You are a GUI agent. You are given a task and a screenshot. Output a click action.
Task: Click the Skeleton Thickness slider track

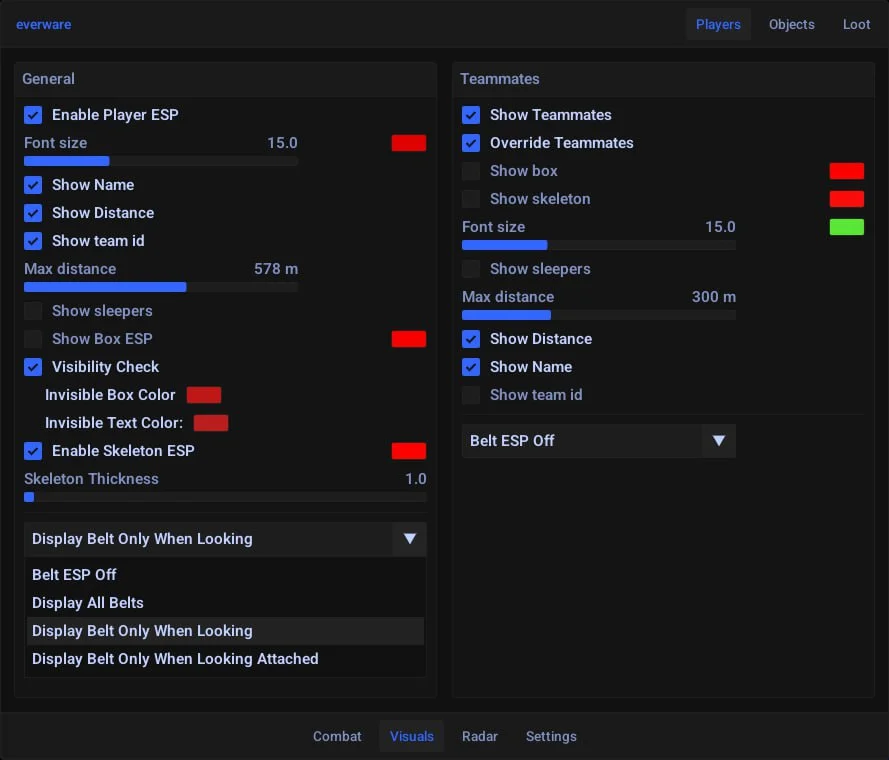225,497
